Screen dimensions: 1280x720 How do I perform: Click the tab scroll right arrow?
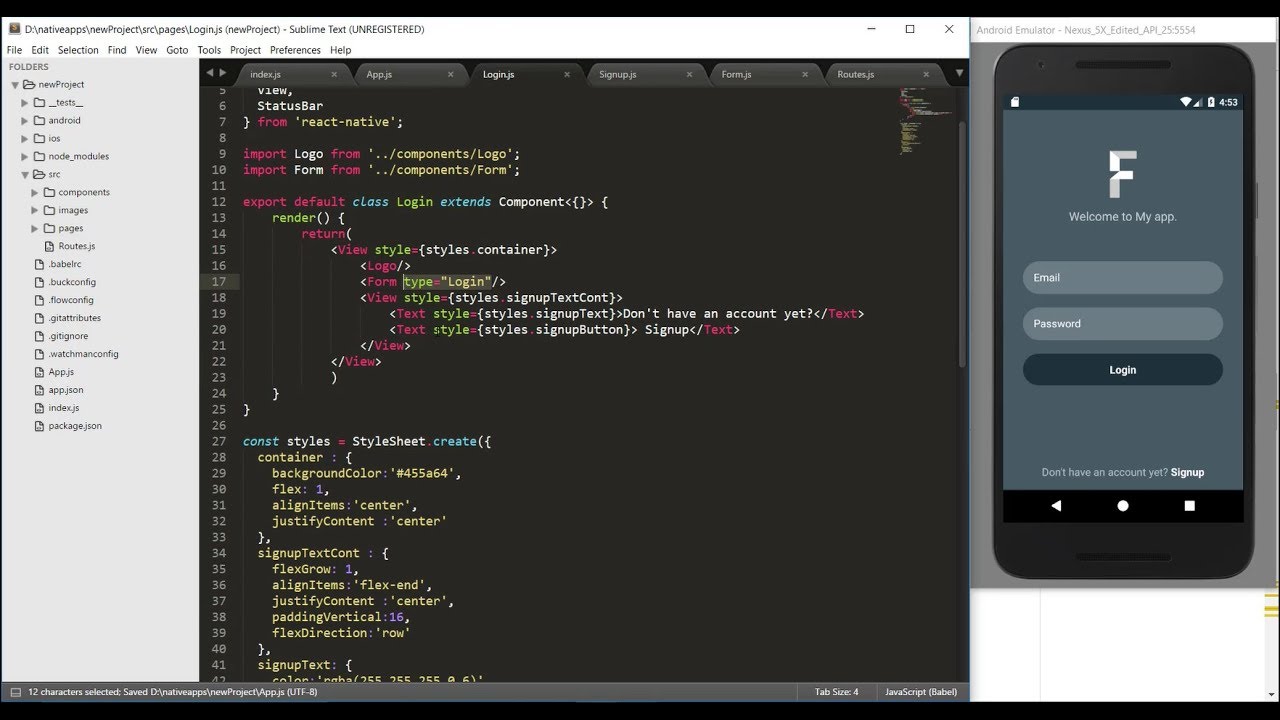223,73
